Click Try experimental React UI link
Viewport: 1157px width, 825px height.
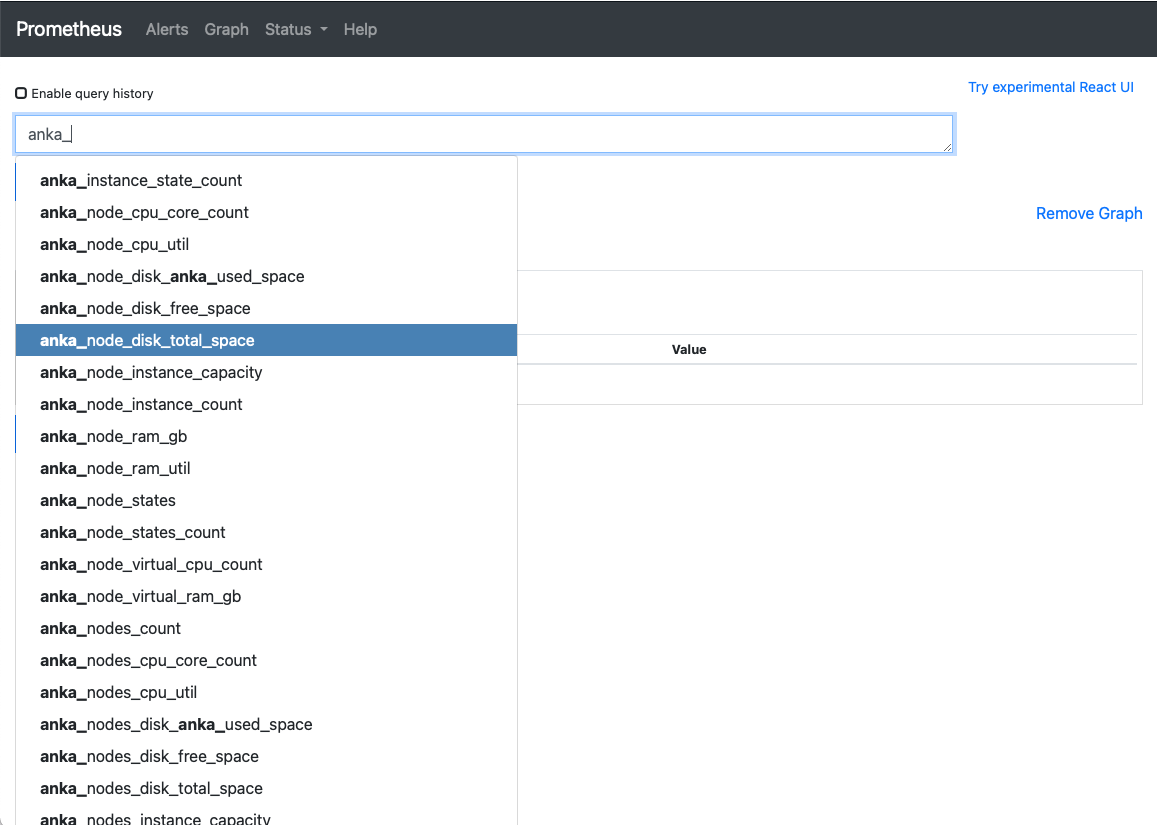coord(1051,87)
